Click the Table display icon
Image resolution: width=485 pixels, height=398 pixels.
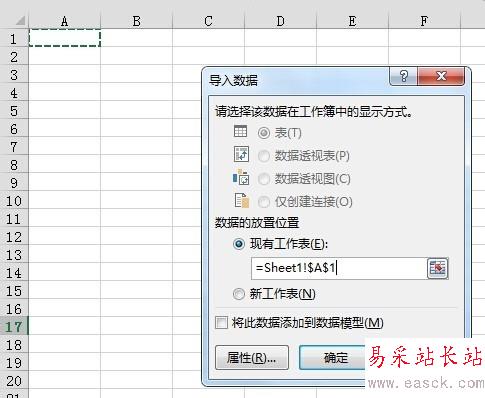[240, 131]
